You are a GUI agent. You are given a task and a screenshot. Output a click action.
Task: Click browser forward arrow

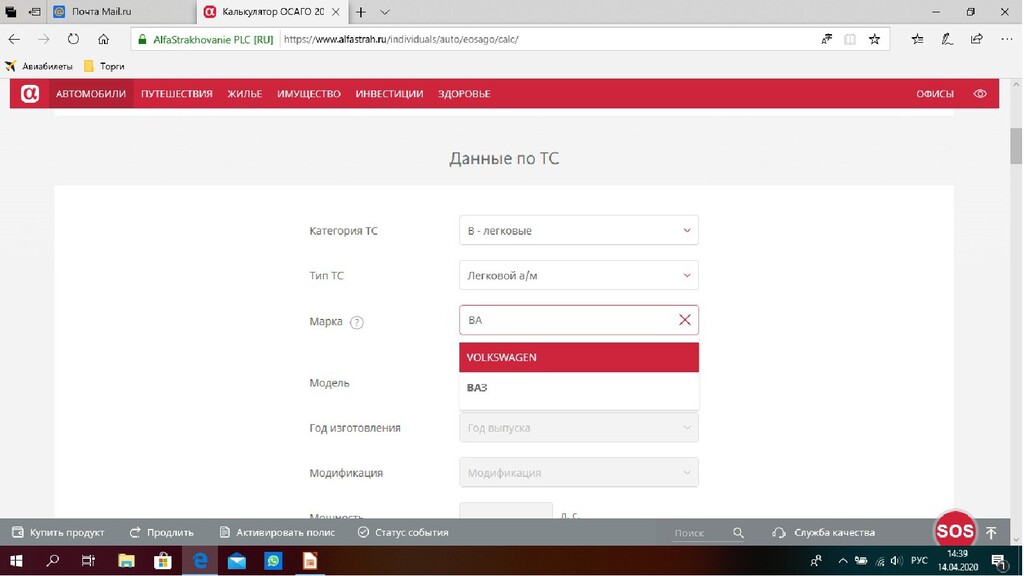[44, 39]
